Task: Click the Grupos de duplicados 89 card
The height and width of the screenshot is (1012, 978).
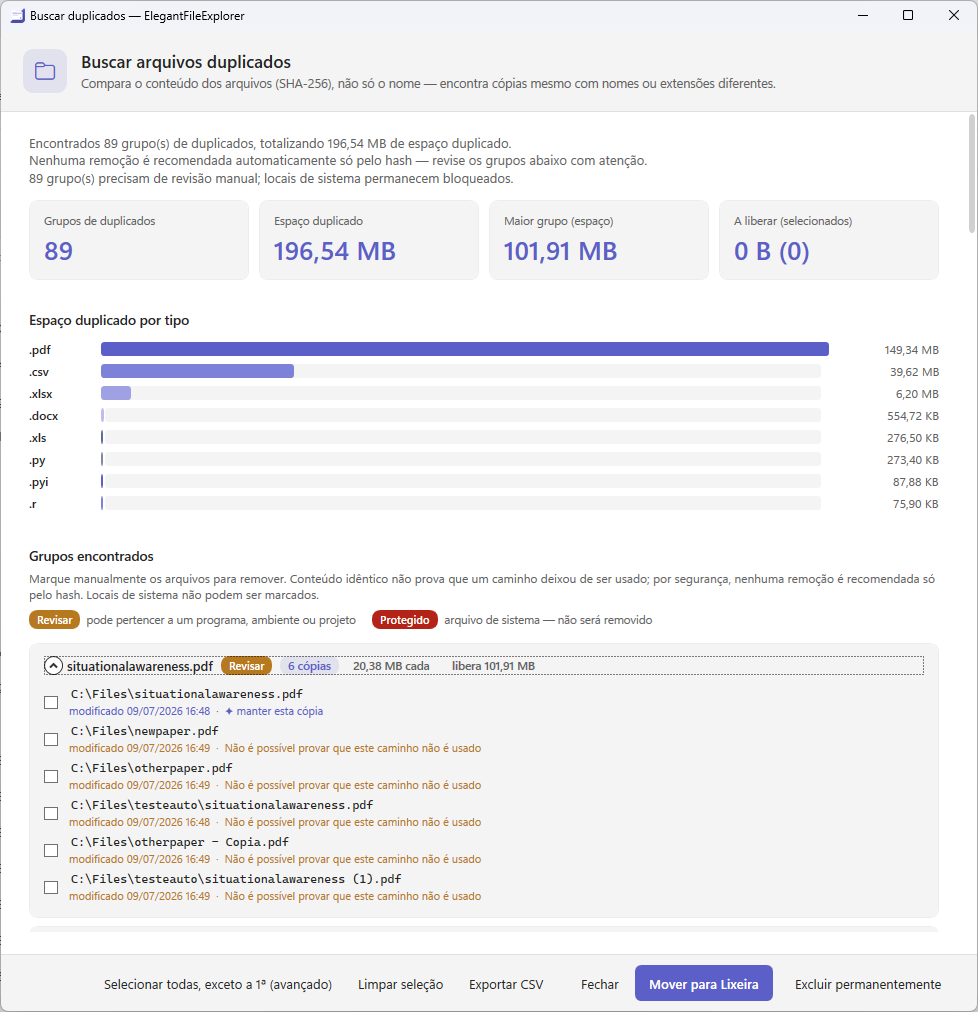Action: point(139,240)
